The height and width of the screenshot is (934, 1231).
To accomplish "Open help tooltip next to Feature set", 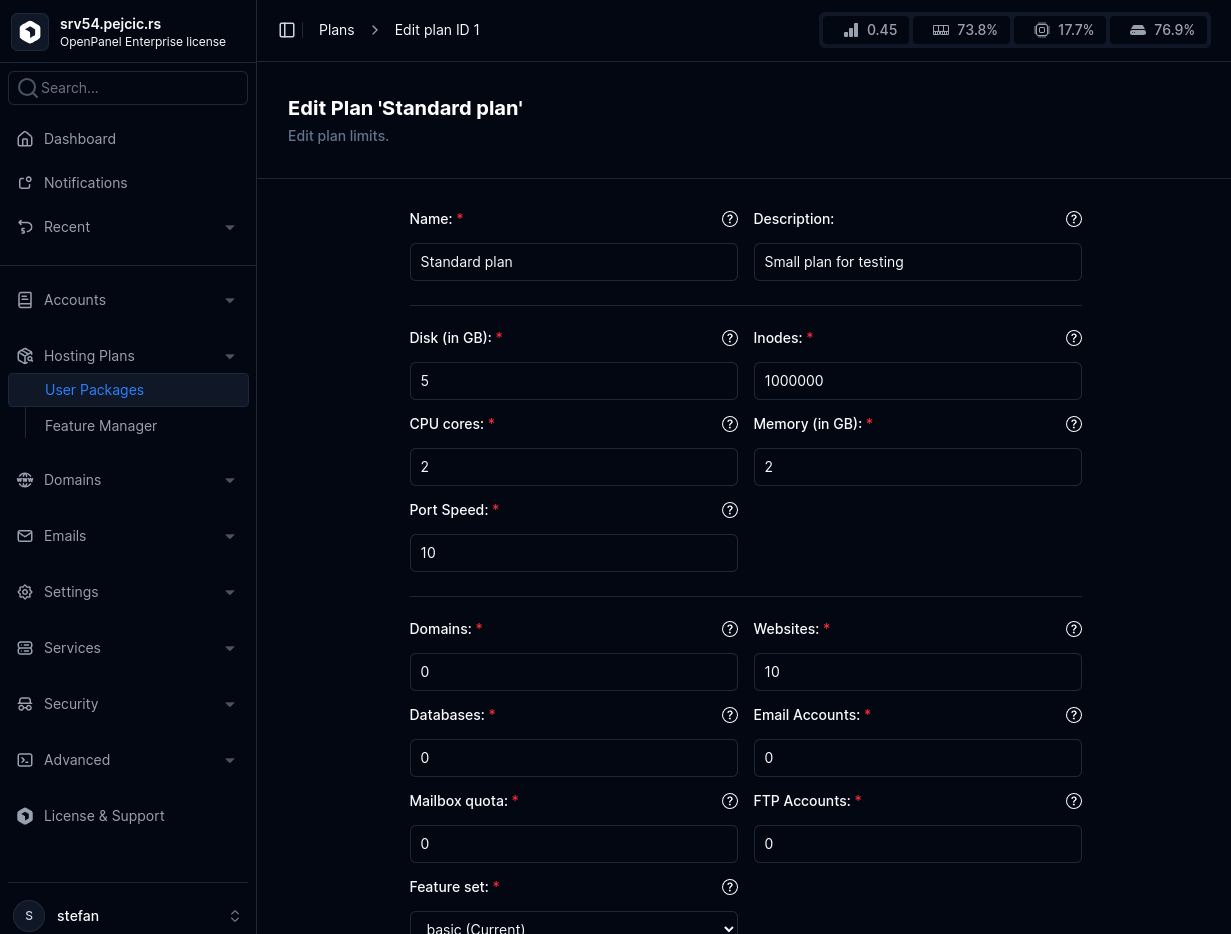I will pyautogui.click(x=729, y=887).
